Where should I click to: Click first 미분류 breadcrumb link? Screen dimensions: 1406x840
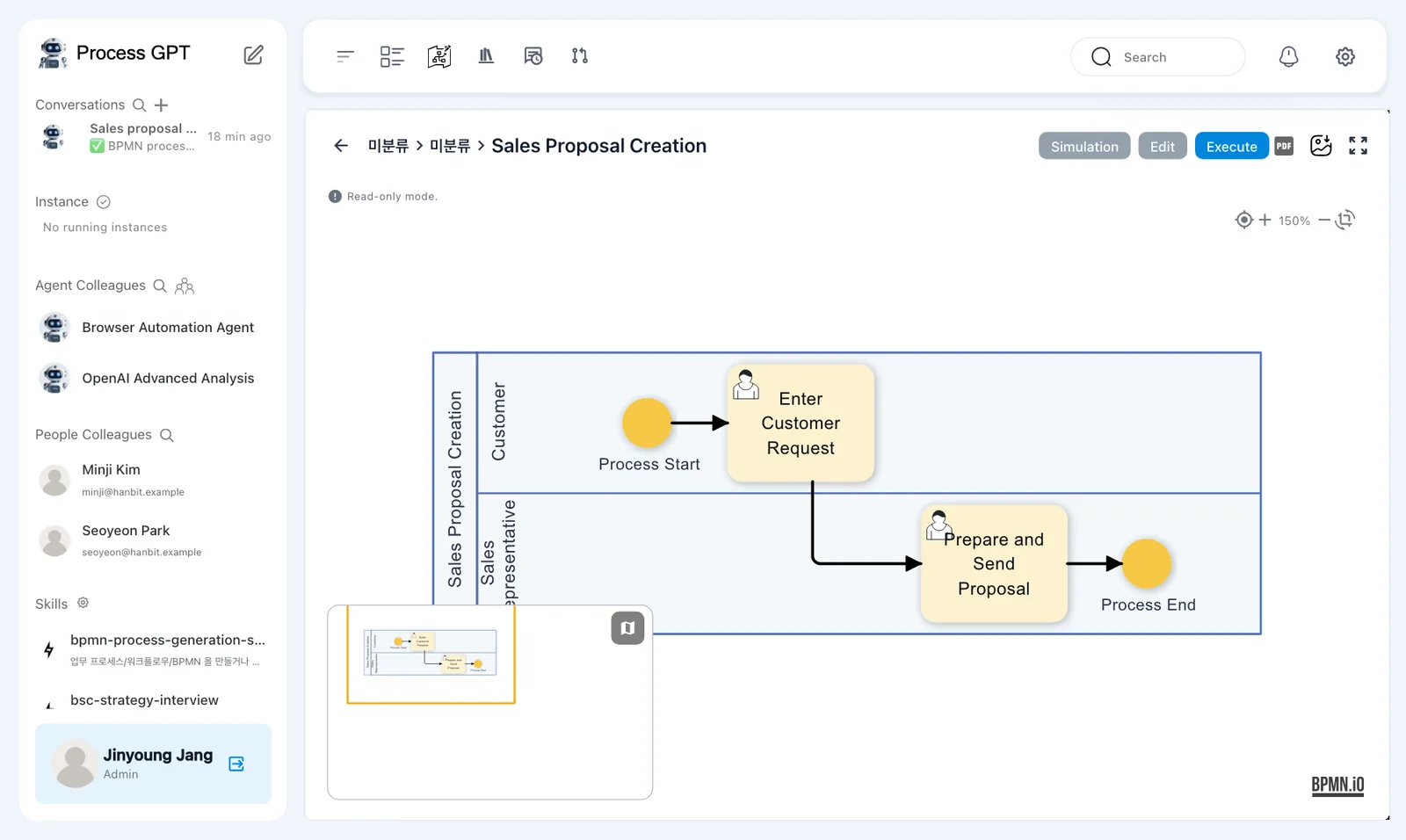[x=388, y=146]
